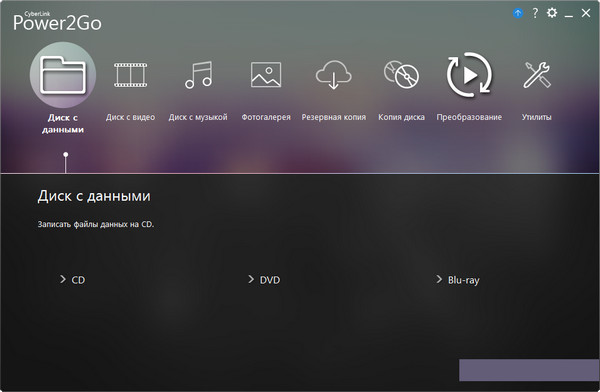Click the 'Копия диска' label
Image resolution: width=600 pixels, height=392 pixels.
tap(401, 117)
